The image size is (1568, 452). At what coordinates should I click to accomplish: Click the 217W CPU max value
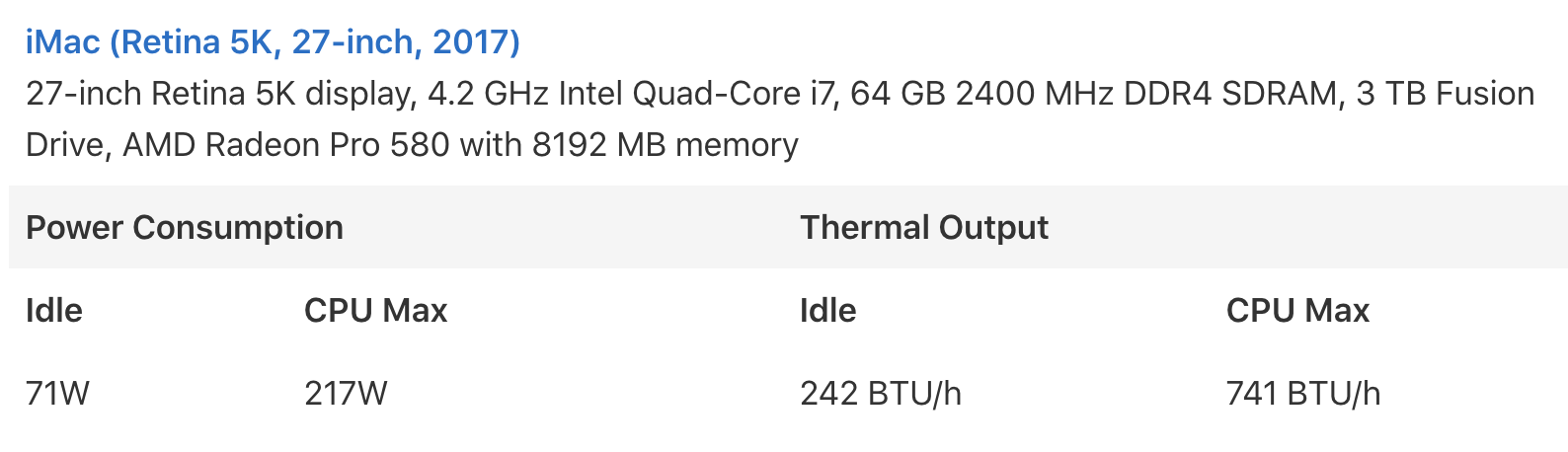[x=346, y=394]
